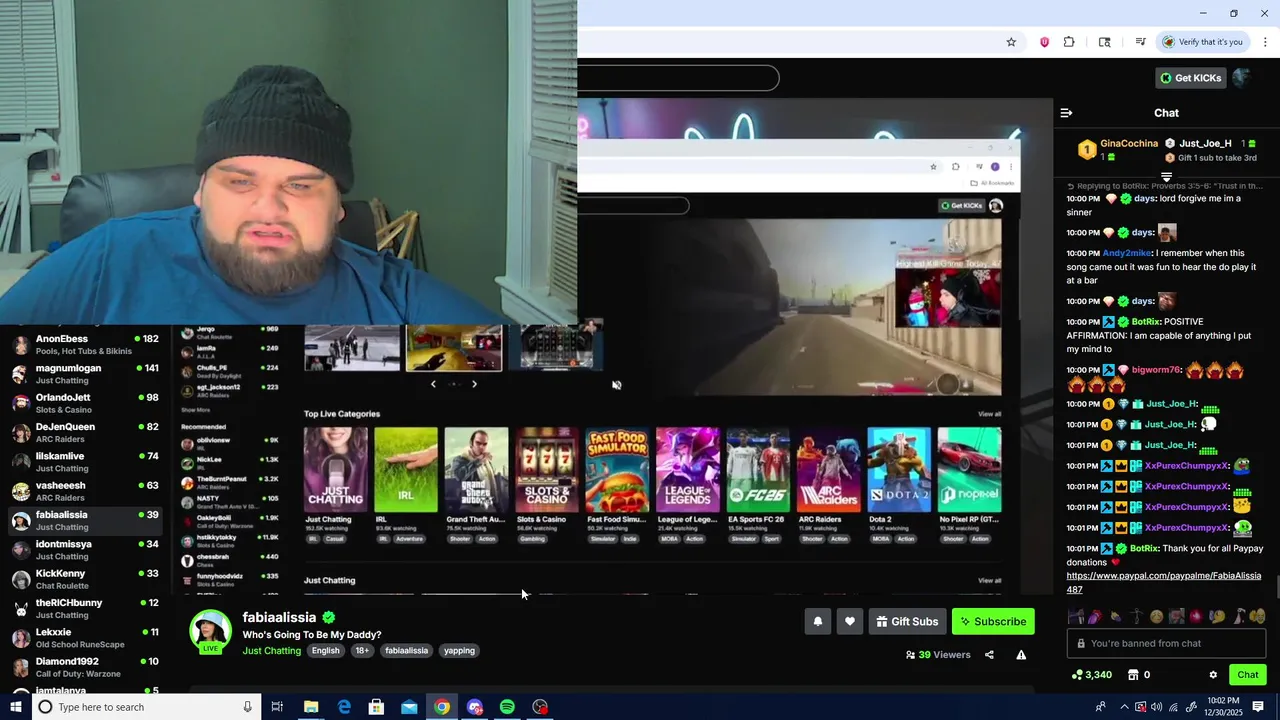Open DeJenQueen channel in sidebar
Image resolution: width=1280 pixels, height=720 pixels.
pyautogui.click(x=84, y=433)
